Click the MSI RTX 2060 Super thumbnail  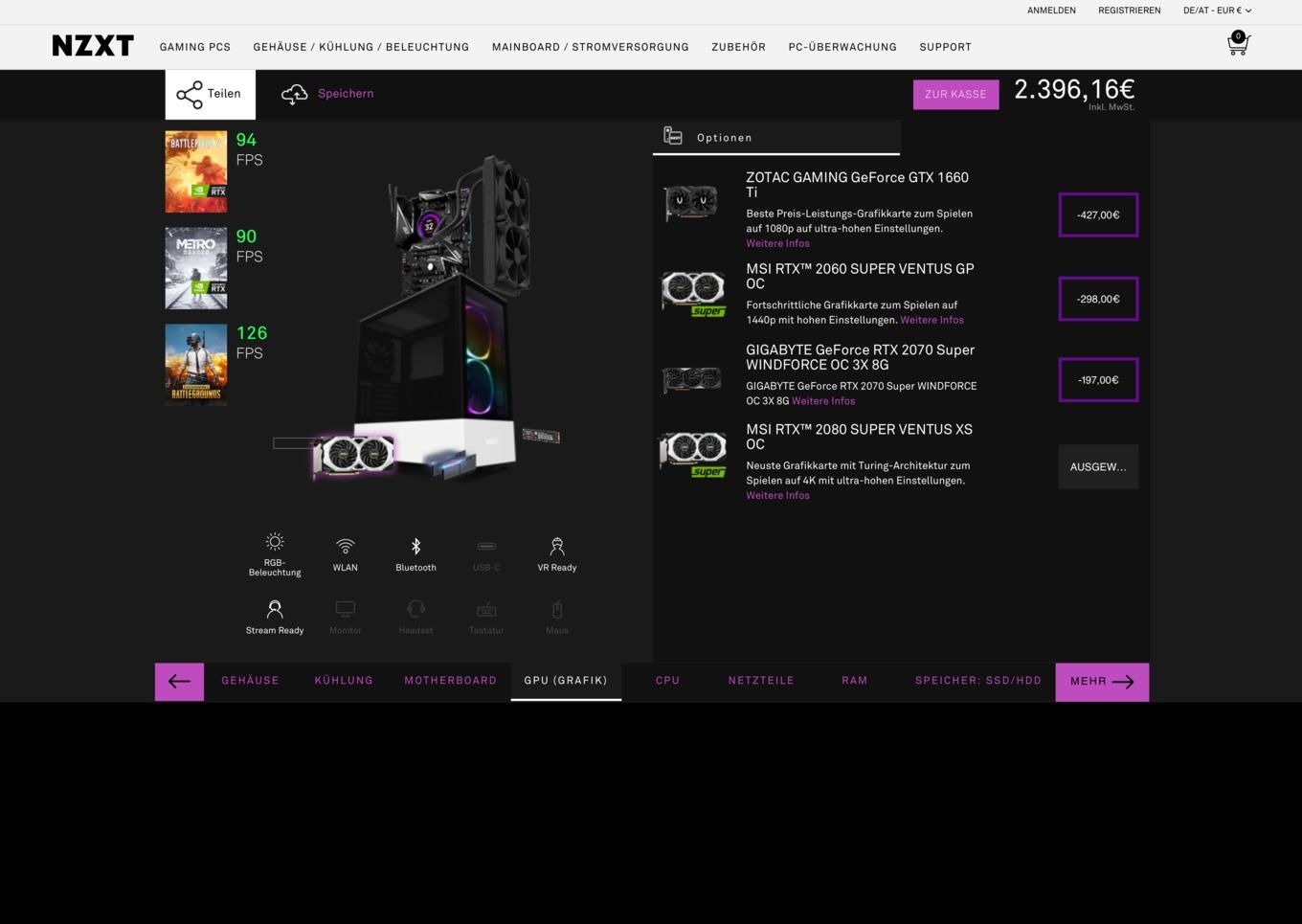(693, 293)
